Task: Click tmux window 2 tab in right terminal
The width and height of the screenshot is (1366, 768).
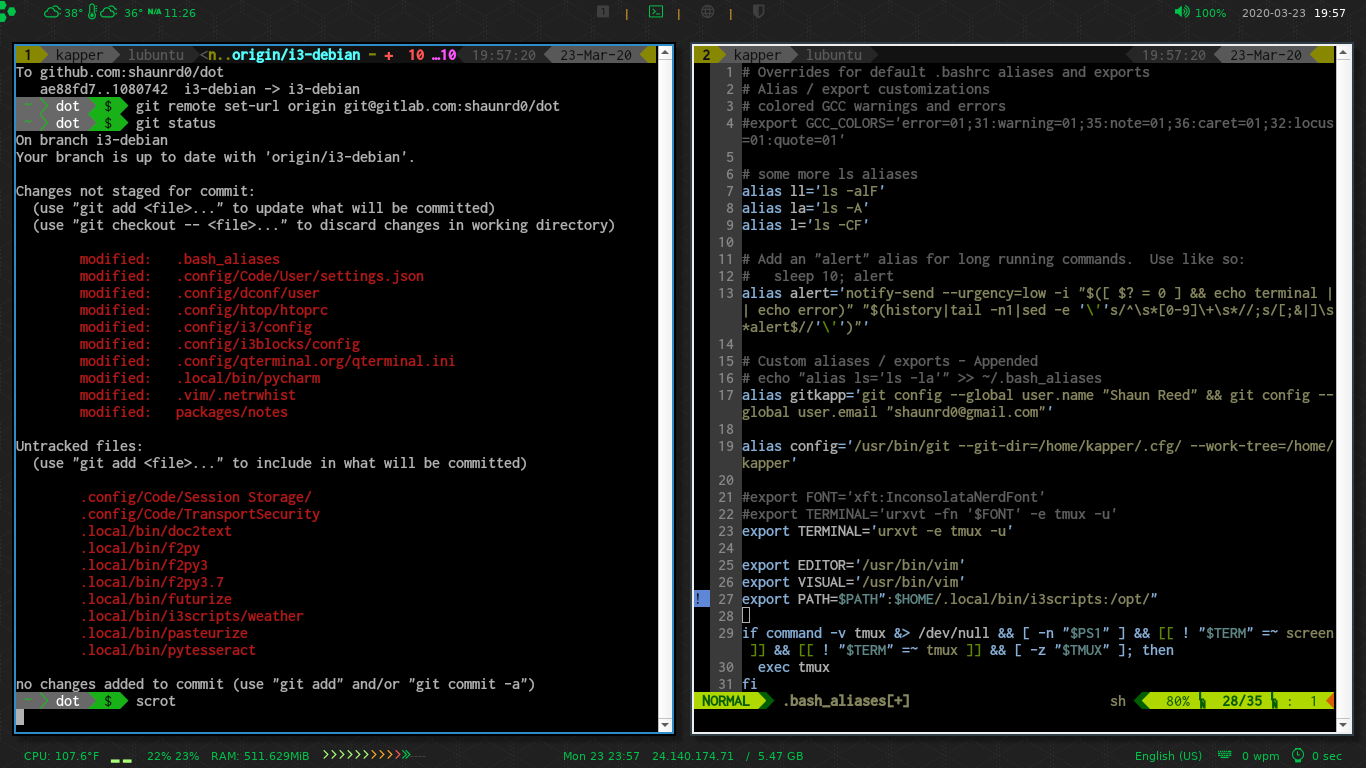Action: click(x=708, y=55)
